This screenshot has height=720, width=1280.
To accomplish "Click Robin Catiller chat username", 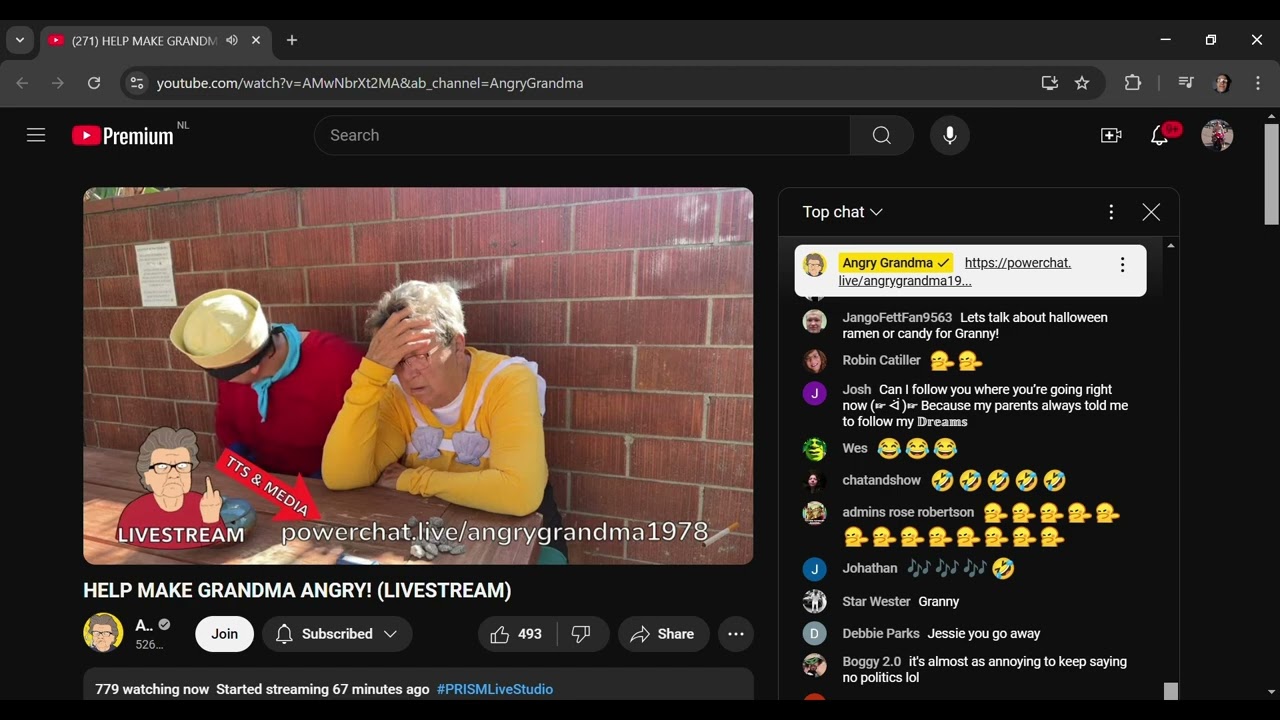I will pos(881,360).
